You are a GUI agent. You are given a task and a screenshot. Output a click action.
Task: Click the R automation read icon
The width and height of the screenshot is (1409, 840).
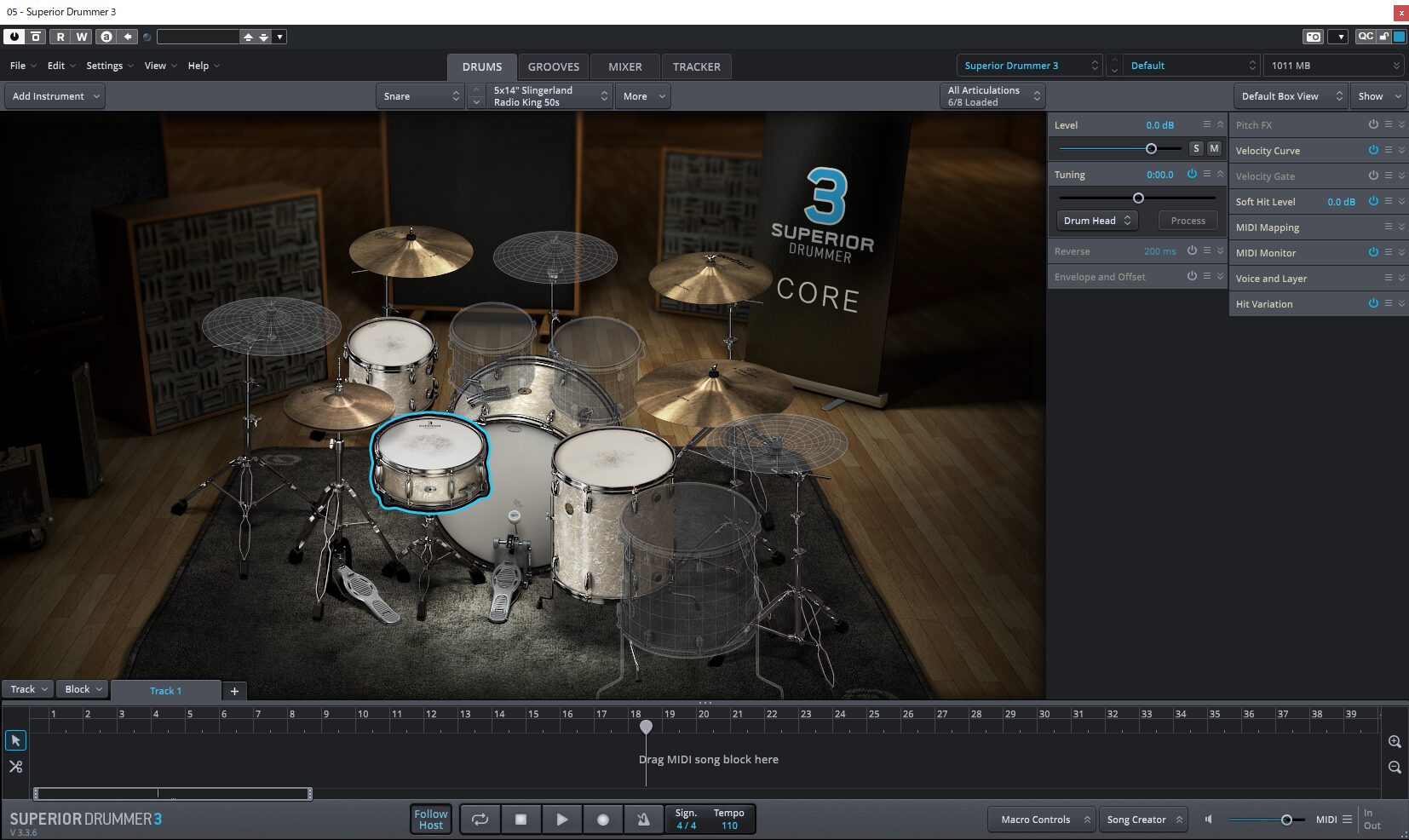coord(60,37)
